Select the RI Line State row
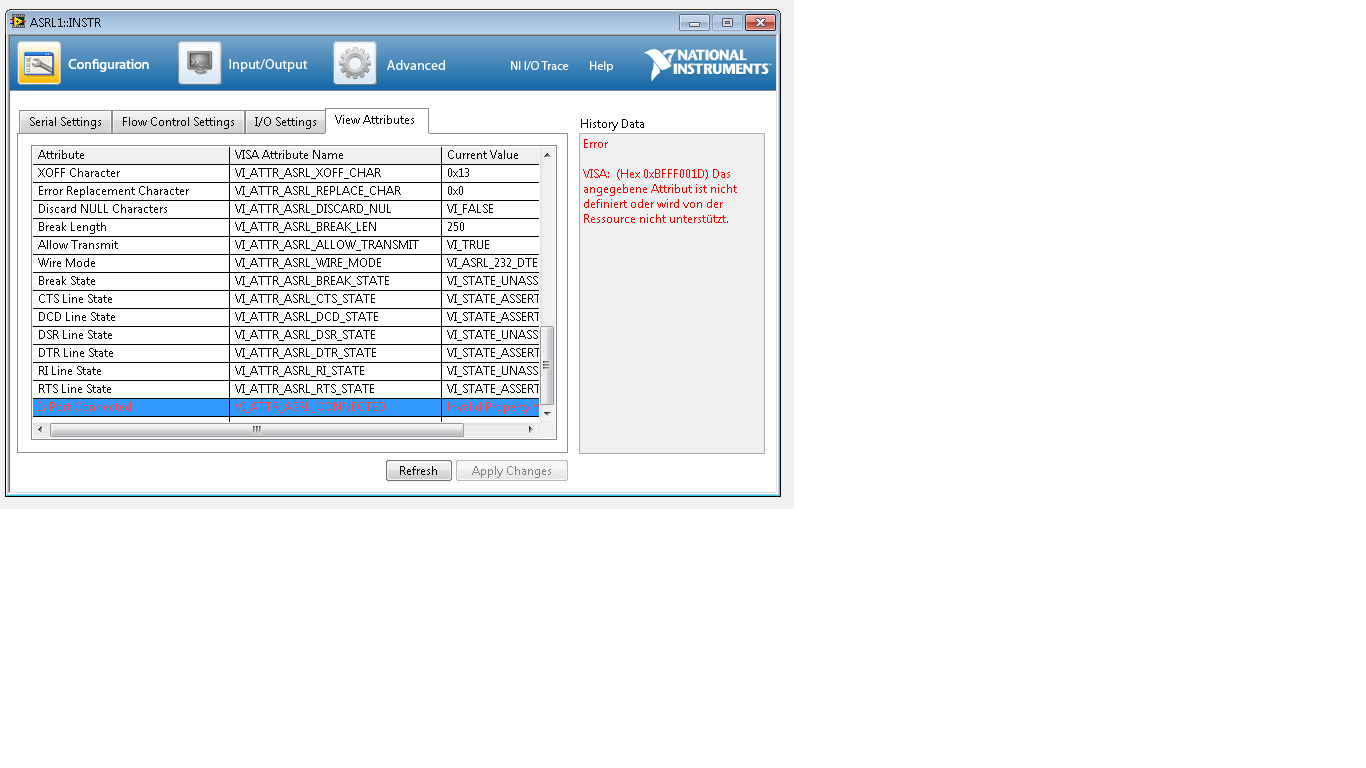This screenshot has height=768, width=1366. coord(286,371)
